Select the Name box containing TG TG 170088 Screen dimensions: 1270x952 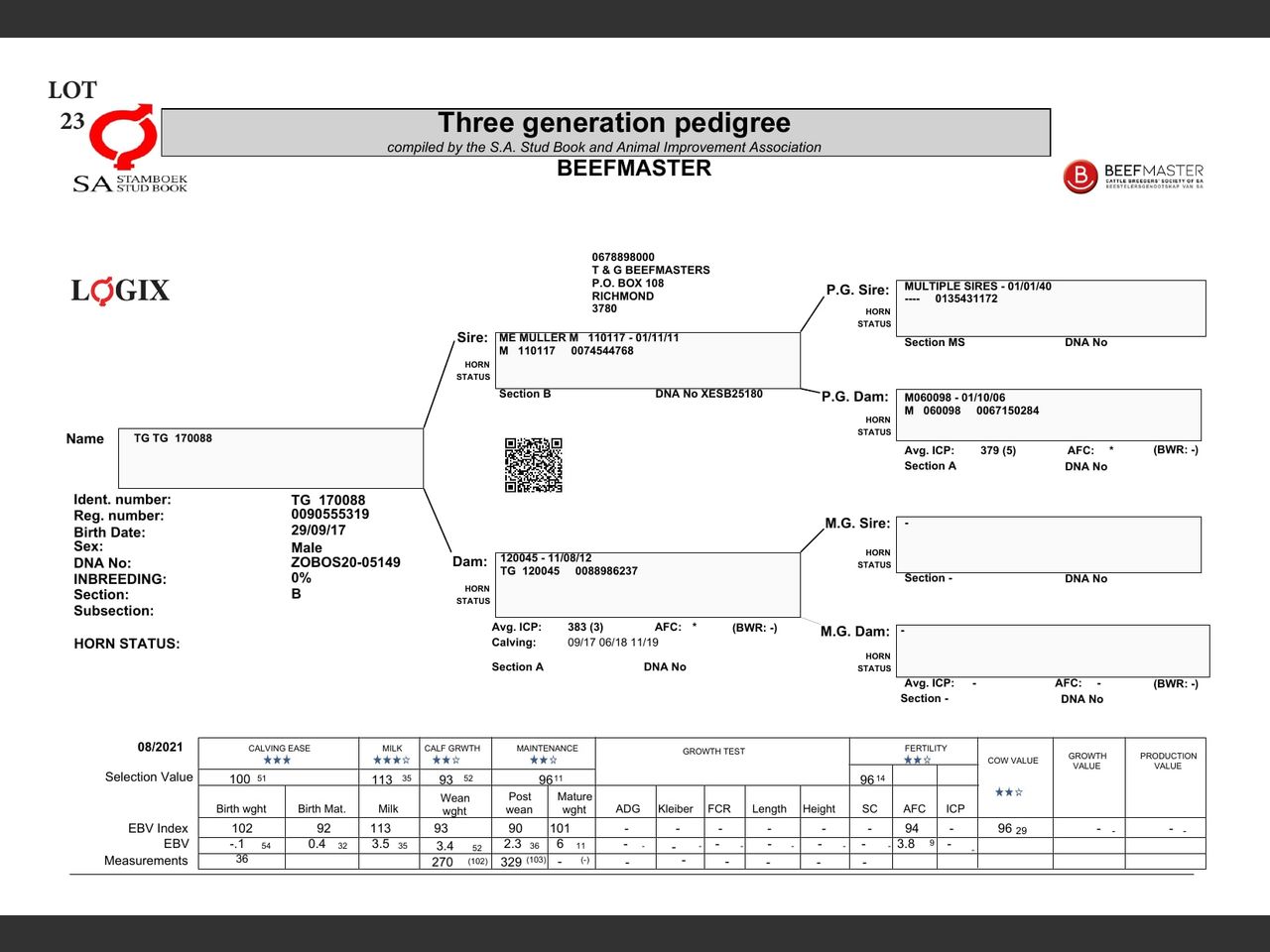tap(271, 458)
